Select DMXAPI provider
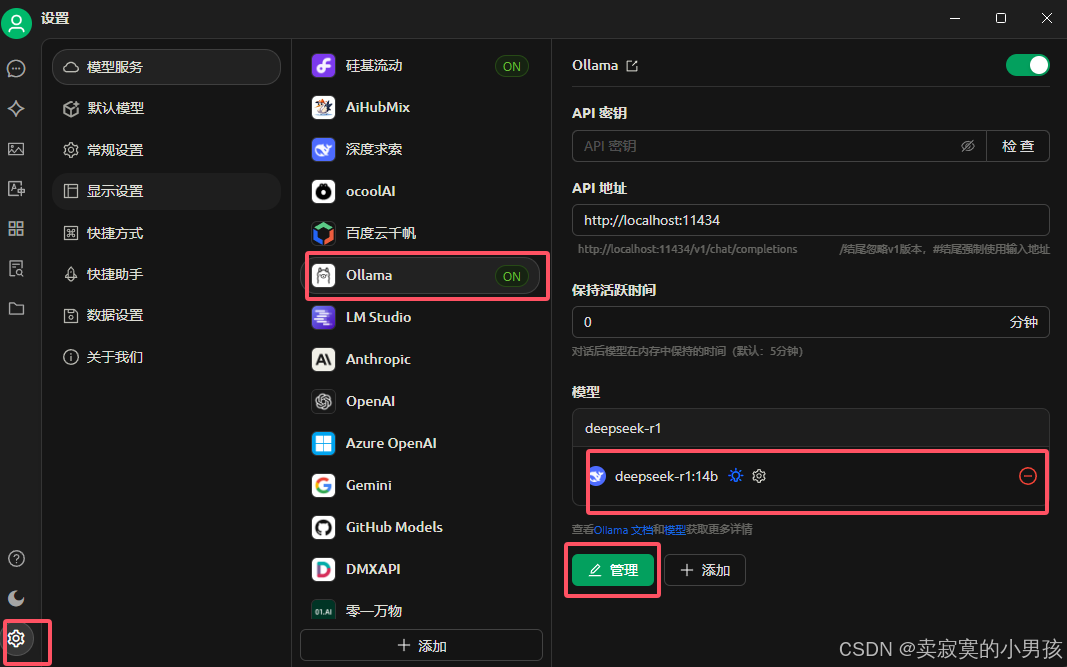This screenshot has width=1067, height=667. (421, 570)
